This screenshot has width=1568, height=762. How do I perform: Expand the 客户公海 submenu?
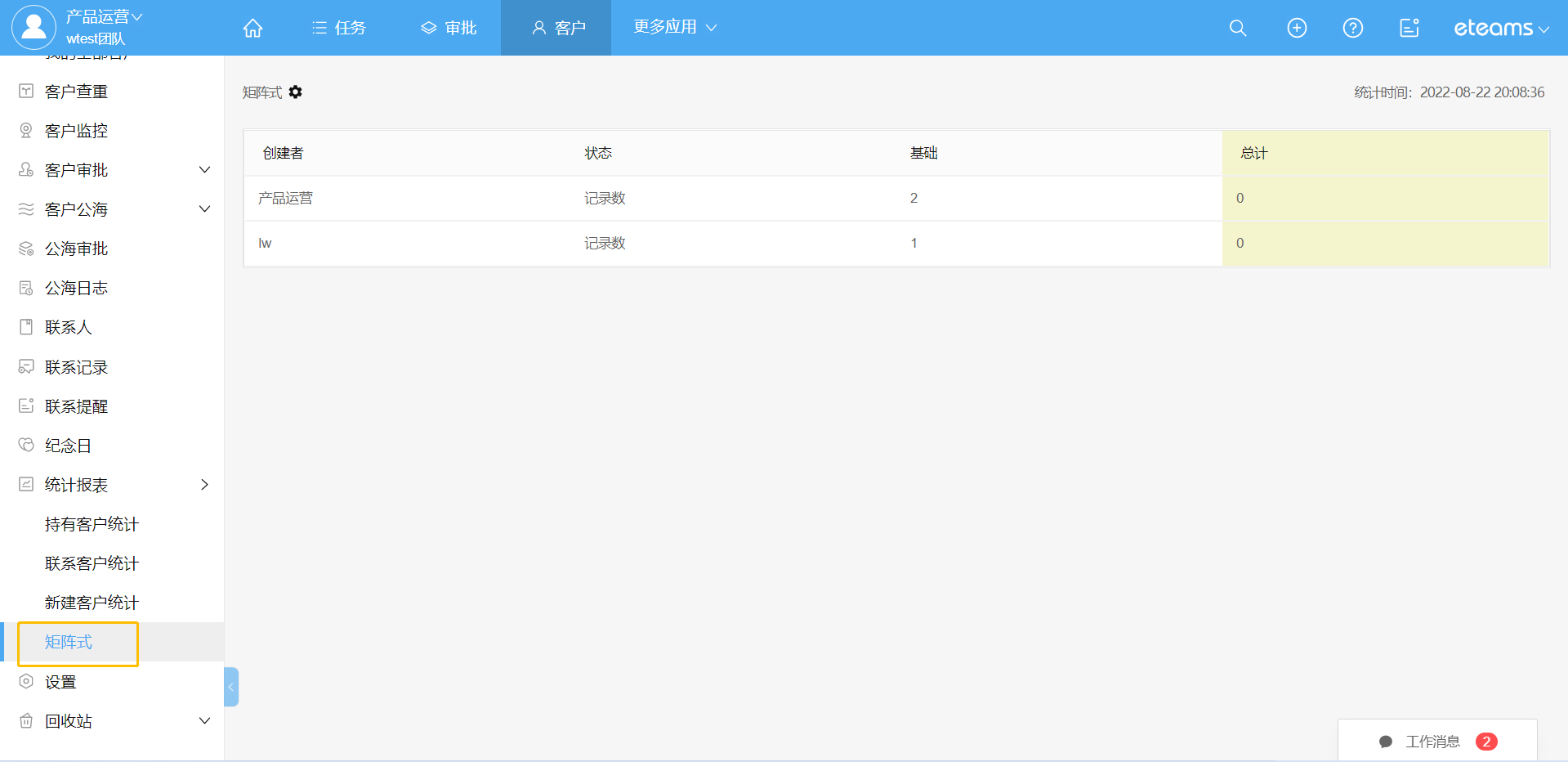point(204,209)
